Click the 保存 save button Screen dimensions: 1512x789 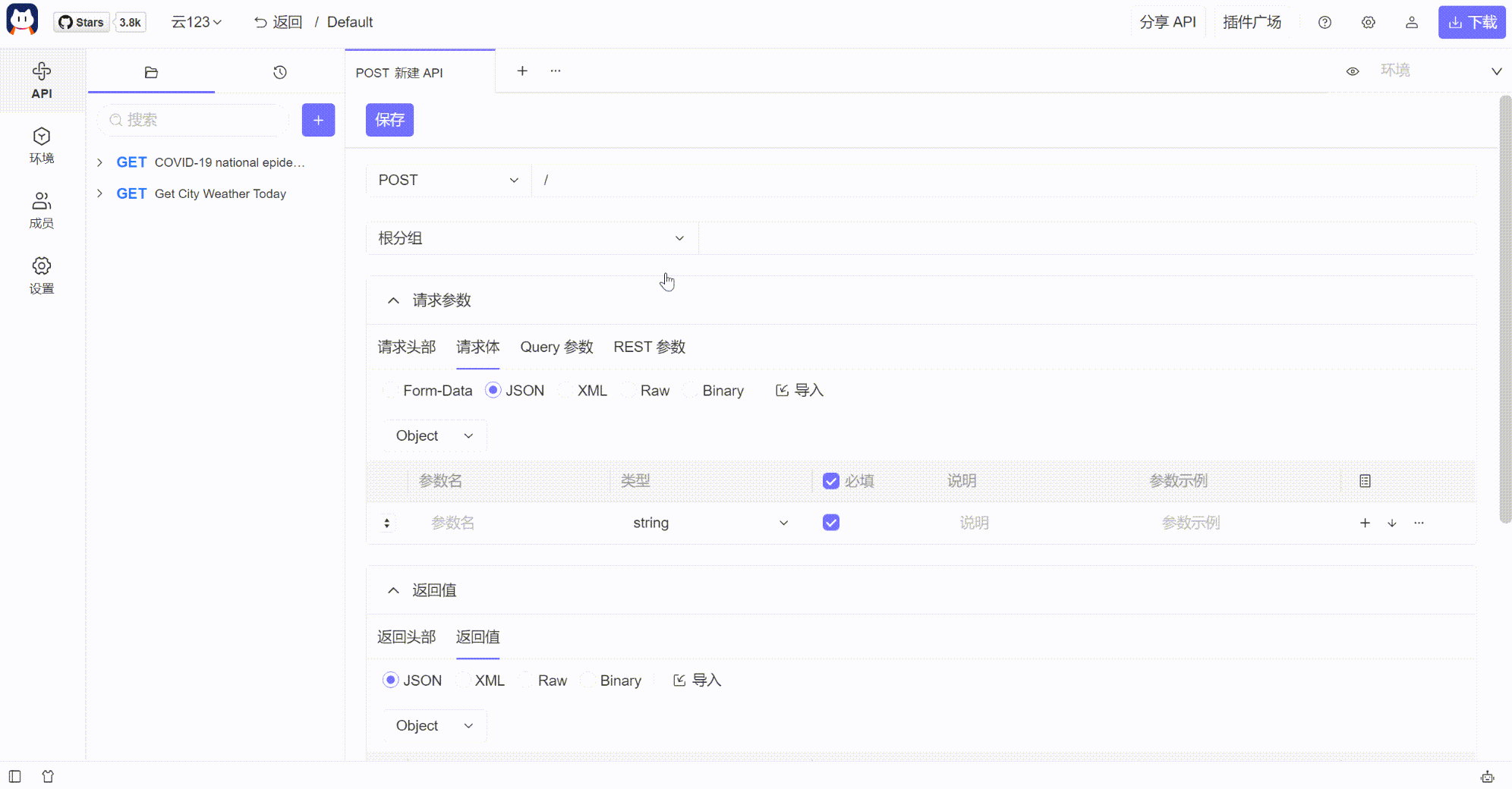coord(389,119)
